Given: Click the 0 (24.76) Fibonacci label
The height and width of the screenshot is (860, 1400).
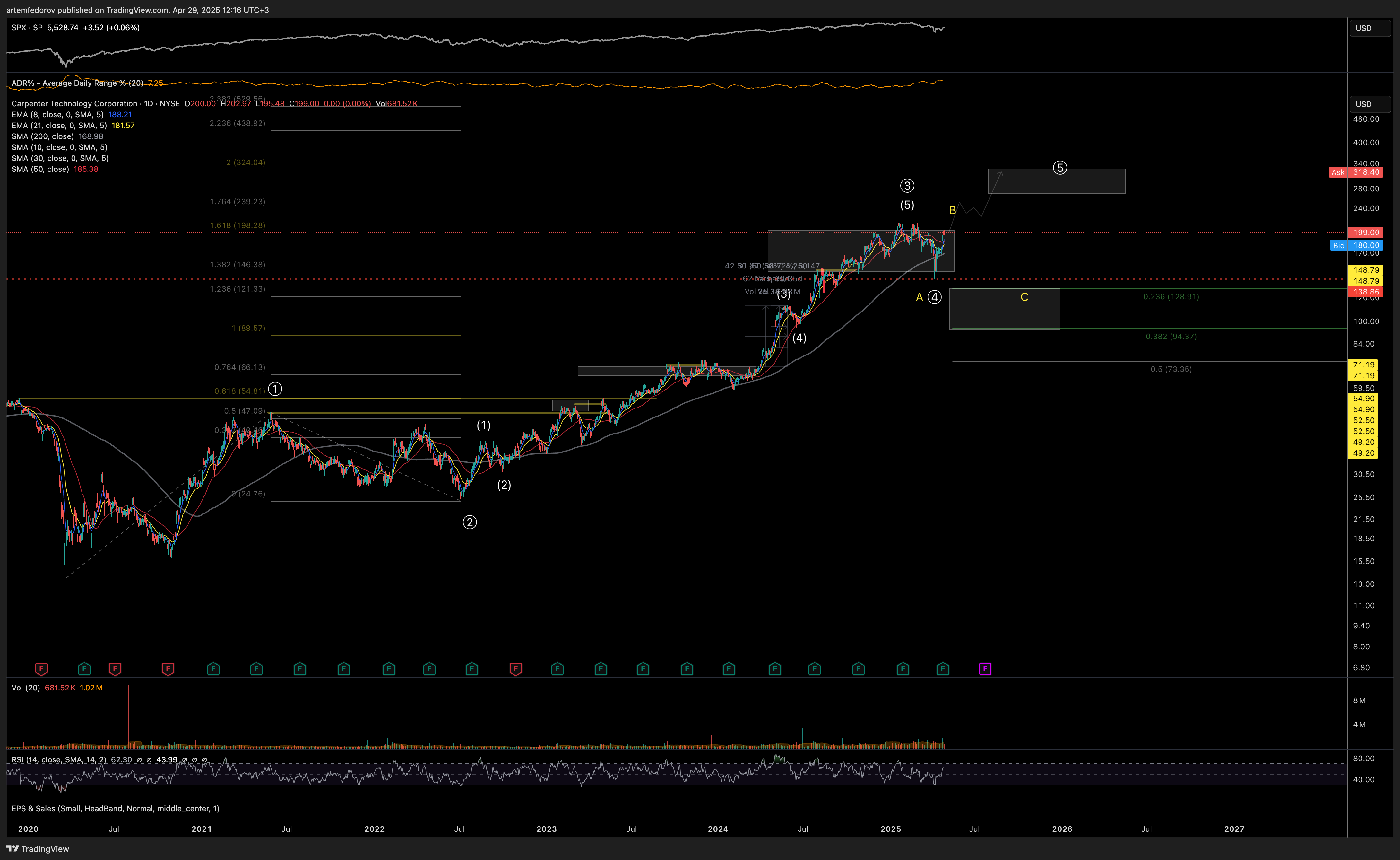Looking at the screenshot, I should click(x=248, y=494).
